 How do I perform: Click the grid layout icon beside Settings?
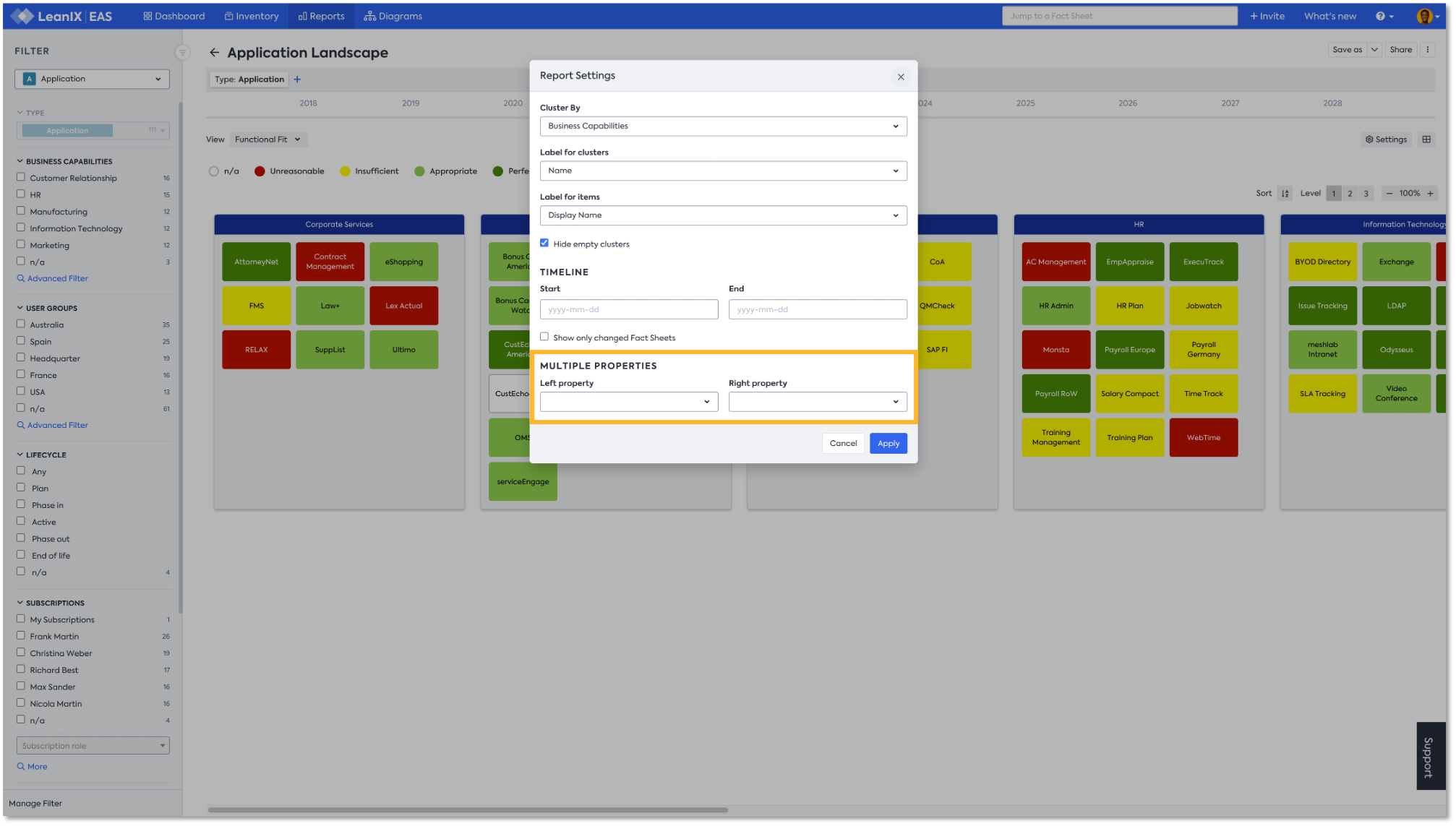1426,139
